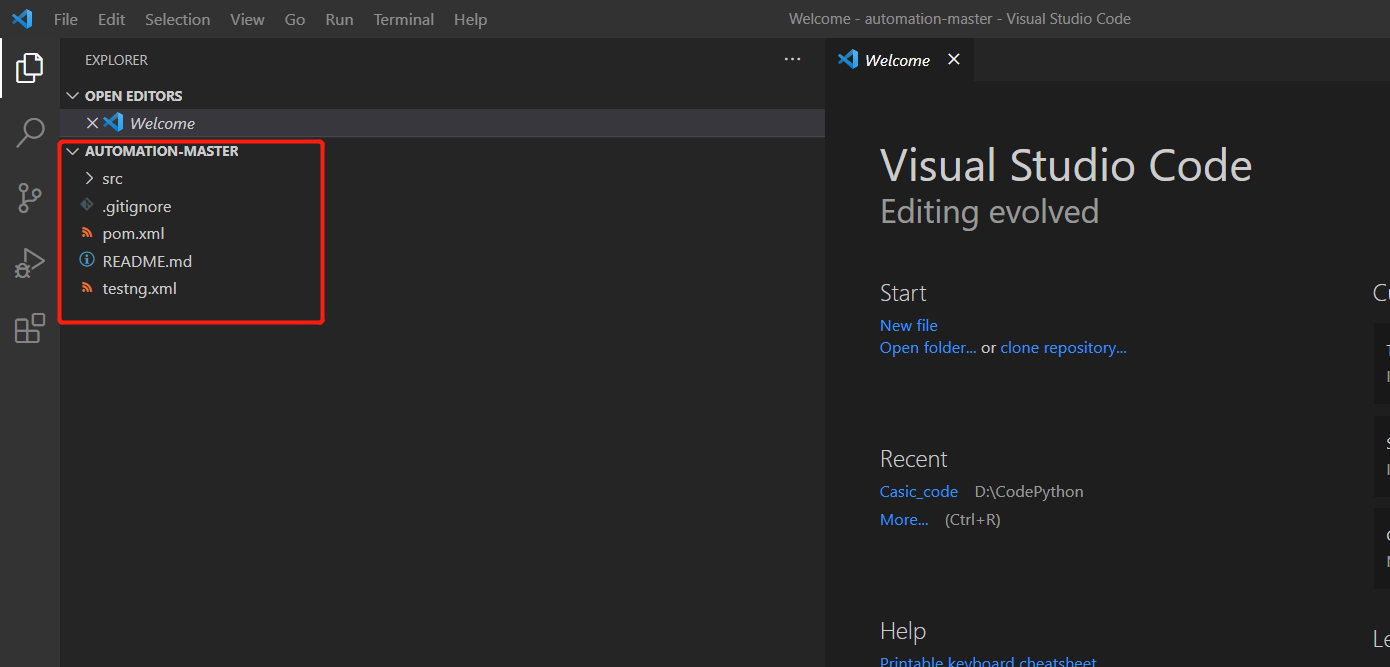
Task: Open the File menu
Action: [x=65, y=19]
